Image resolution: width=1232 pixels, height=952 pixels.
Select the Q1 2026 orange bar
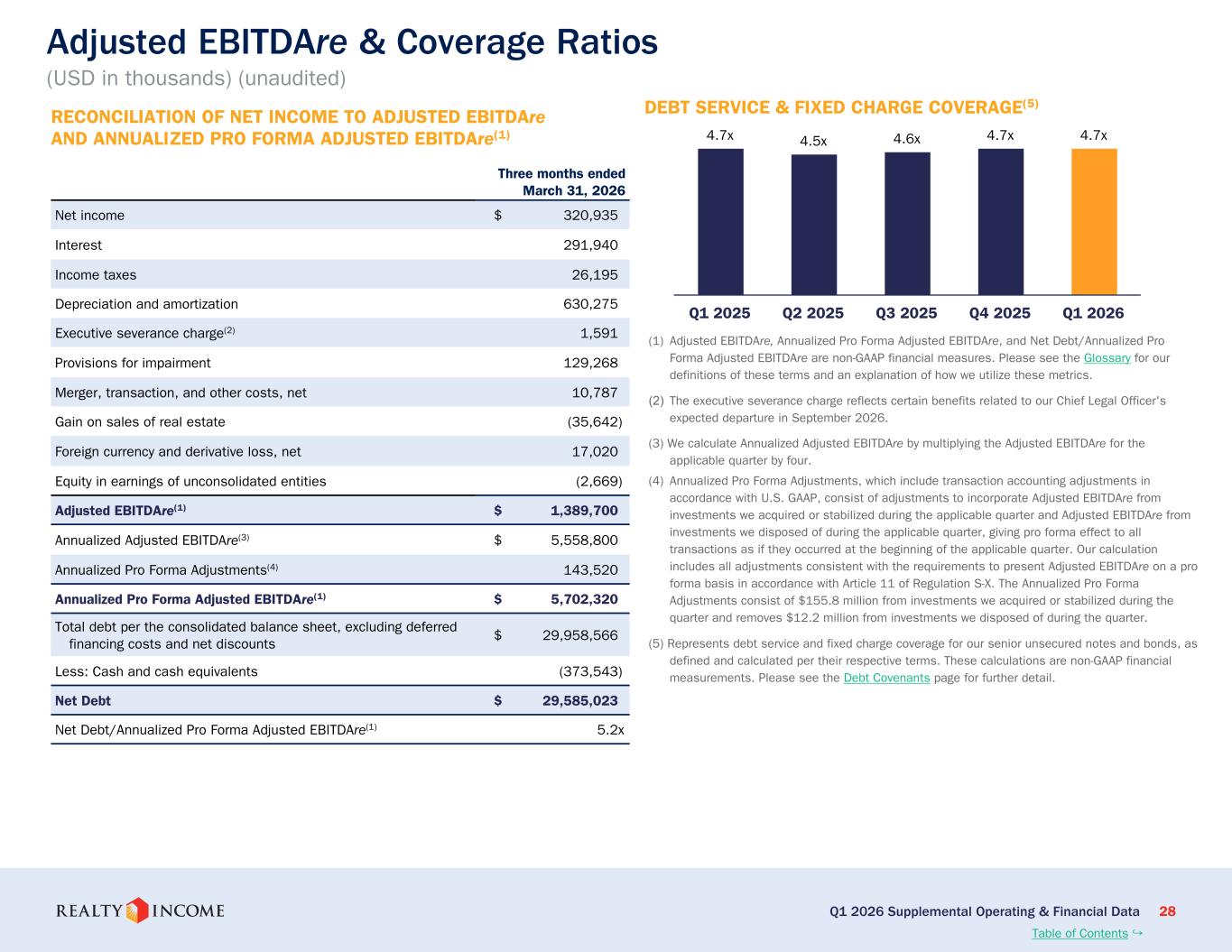[x=1094, y=222]
